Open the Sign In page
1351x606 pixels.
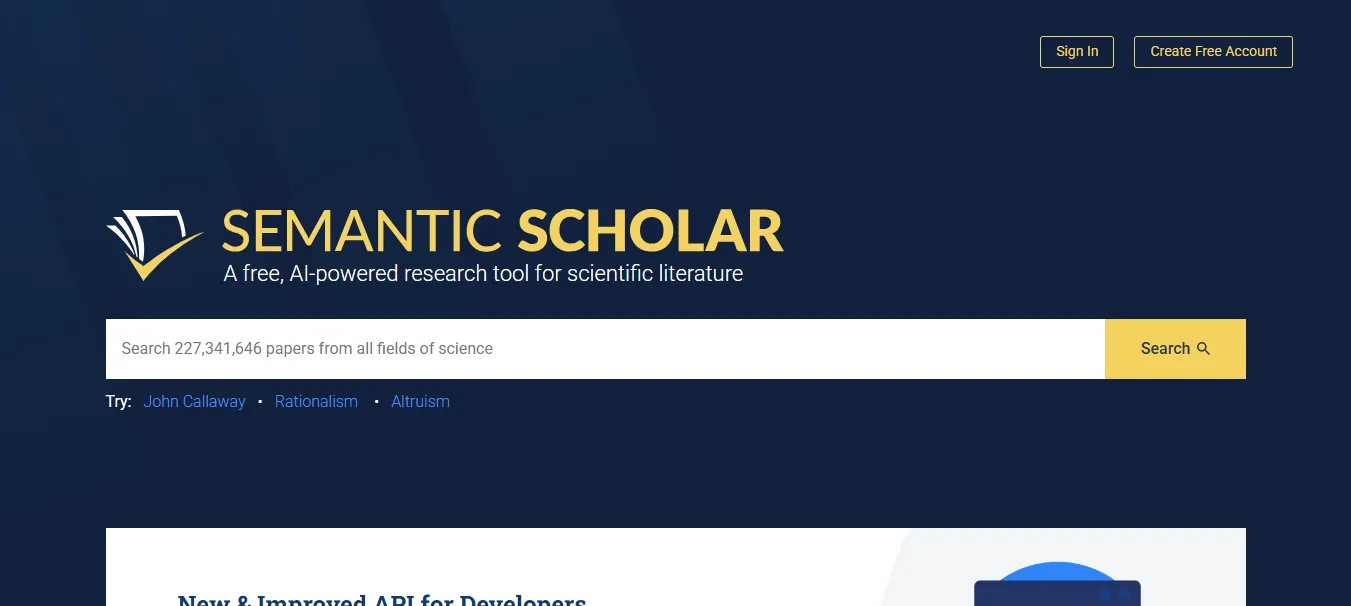tap(1076, 51)
